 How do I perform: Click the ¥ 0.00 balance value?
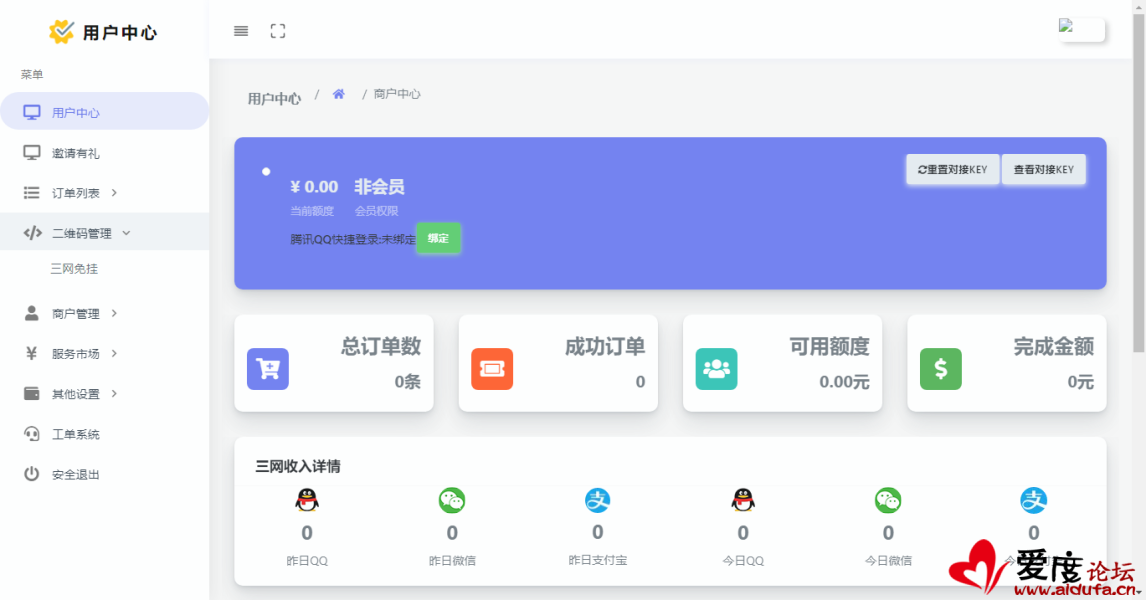coord(314,186)
